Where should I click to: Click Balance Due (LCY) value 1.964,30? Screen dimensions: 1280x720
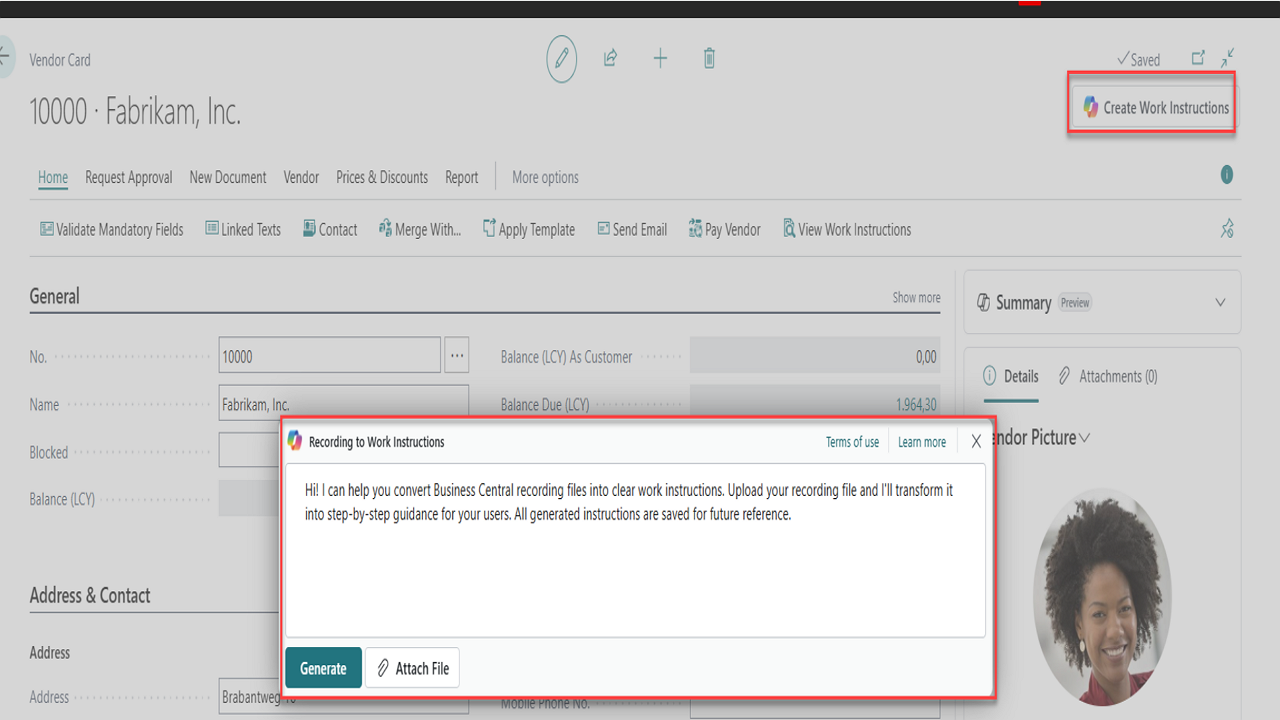coord(815,401)
